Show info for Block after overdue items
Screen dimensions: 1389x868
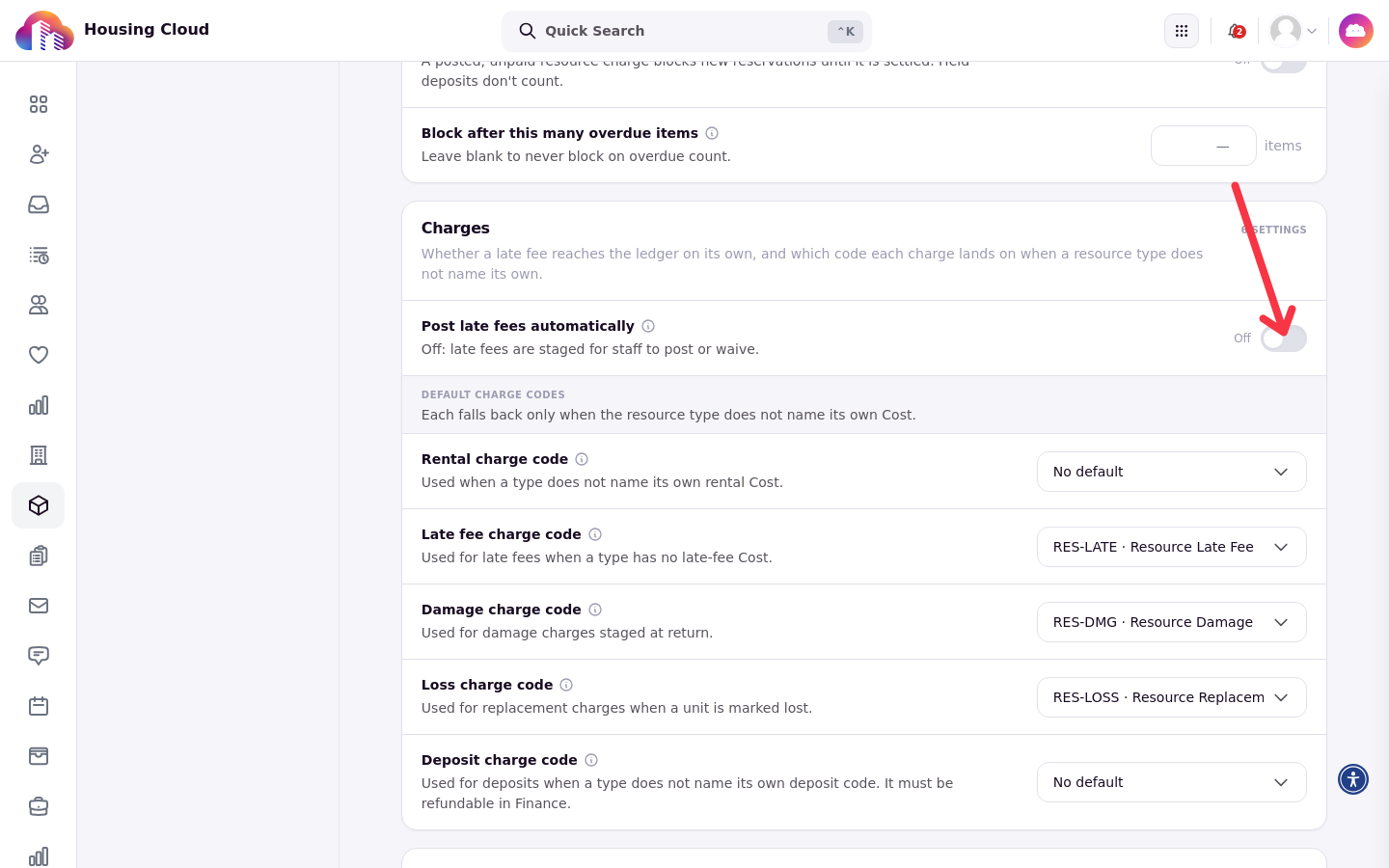[712, 133]
